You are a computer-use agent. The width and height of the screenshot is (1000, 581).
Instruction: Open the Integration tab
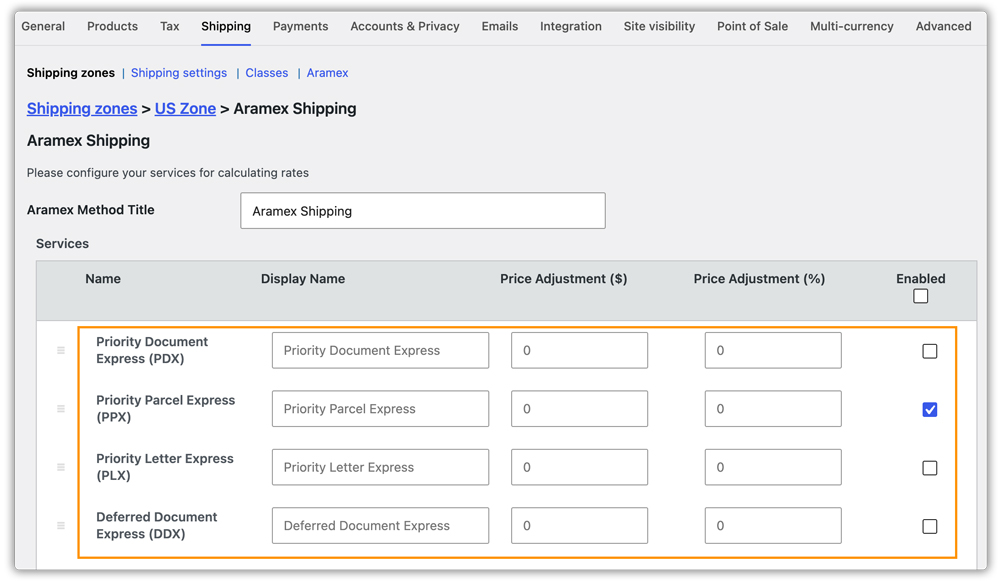(x=571, y=26)
